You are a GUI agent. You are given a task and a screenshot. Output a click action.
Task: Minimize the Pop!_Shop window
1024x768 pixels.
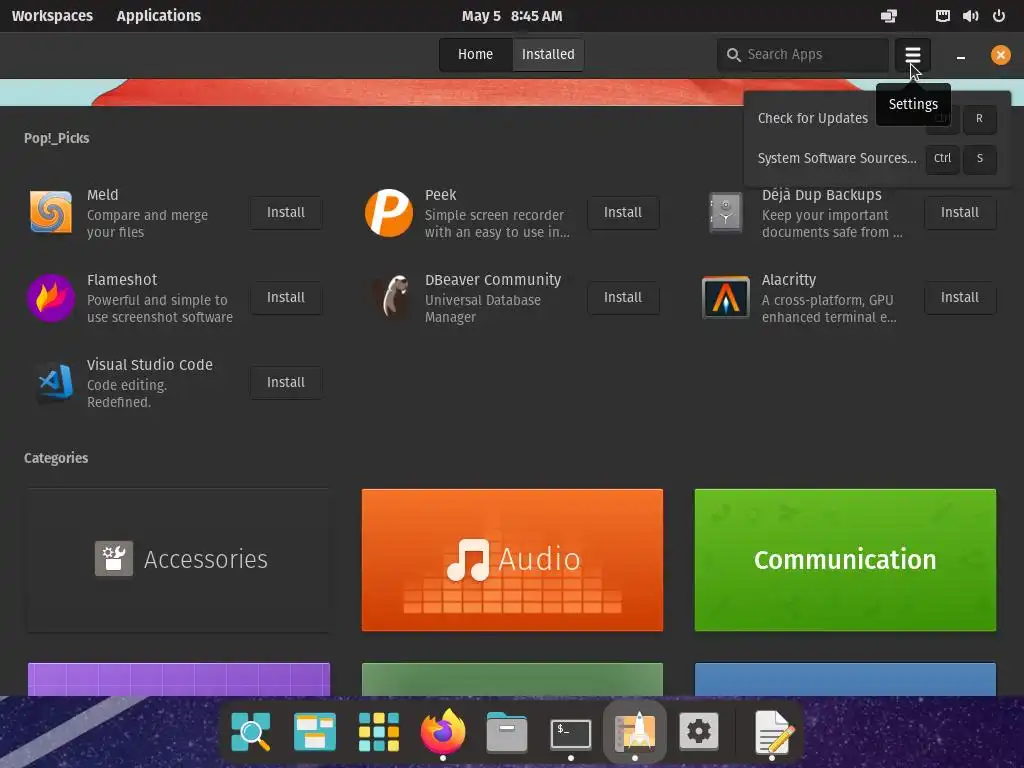coord(961,56)
